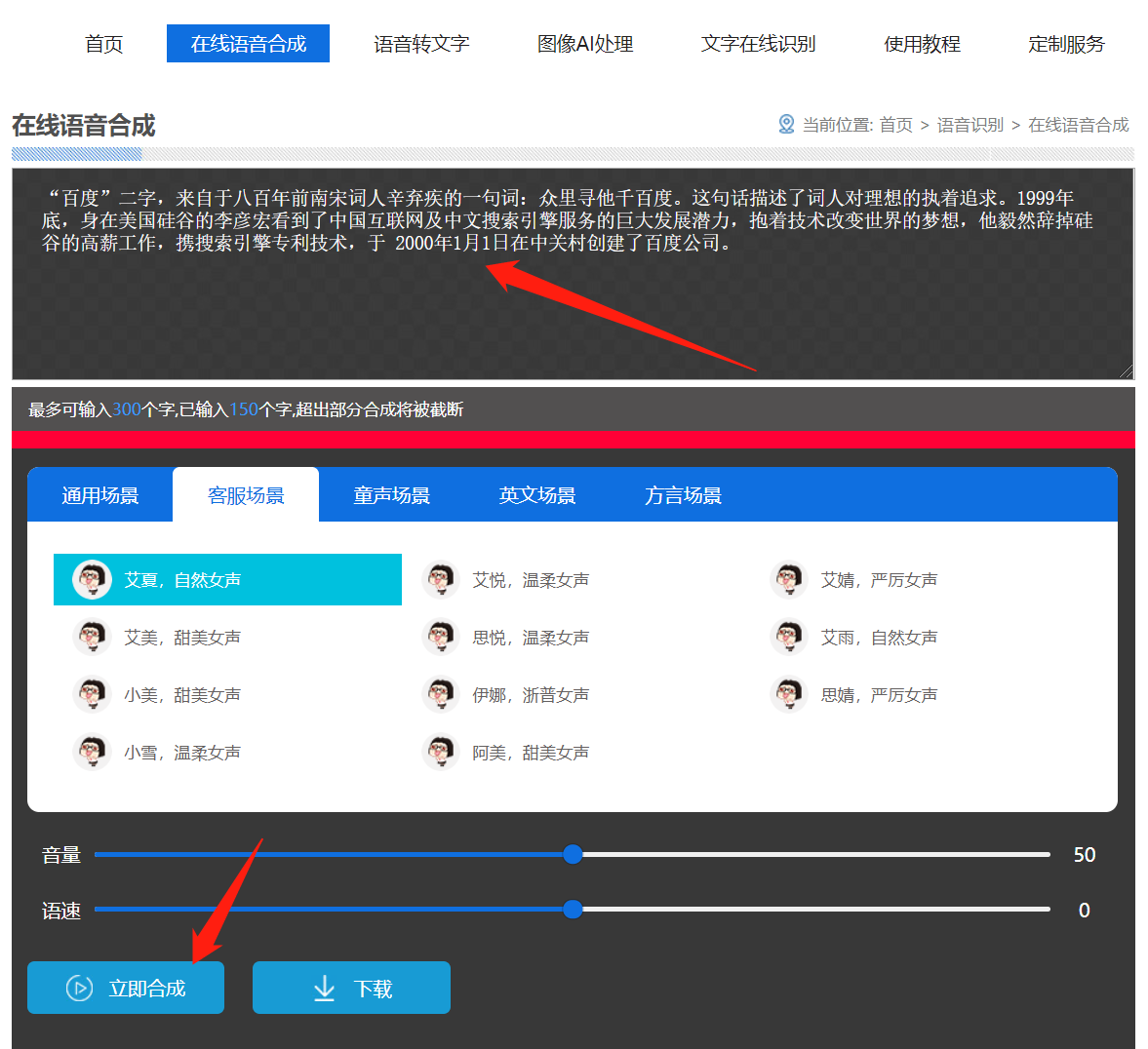
Task: Click the avatar icon beside 艾婧 严厉女声
Action: coord(789,580)
